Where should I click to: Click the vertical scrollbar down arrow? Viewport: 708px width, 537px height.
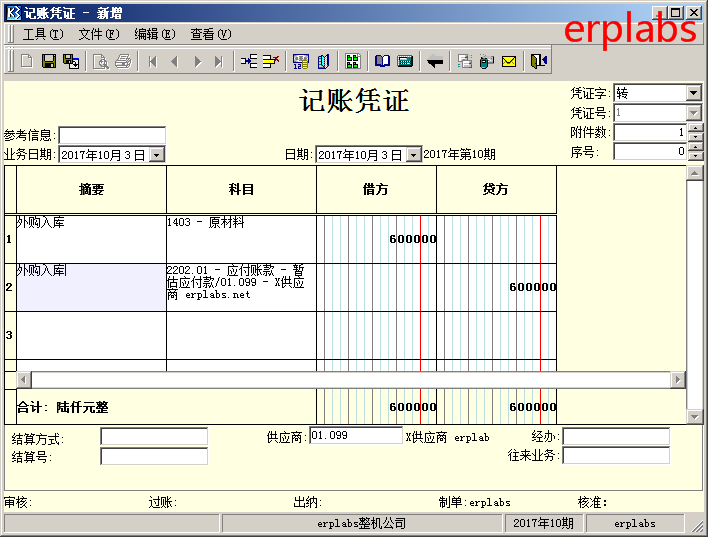(x=694, y=417)
